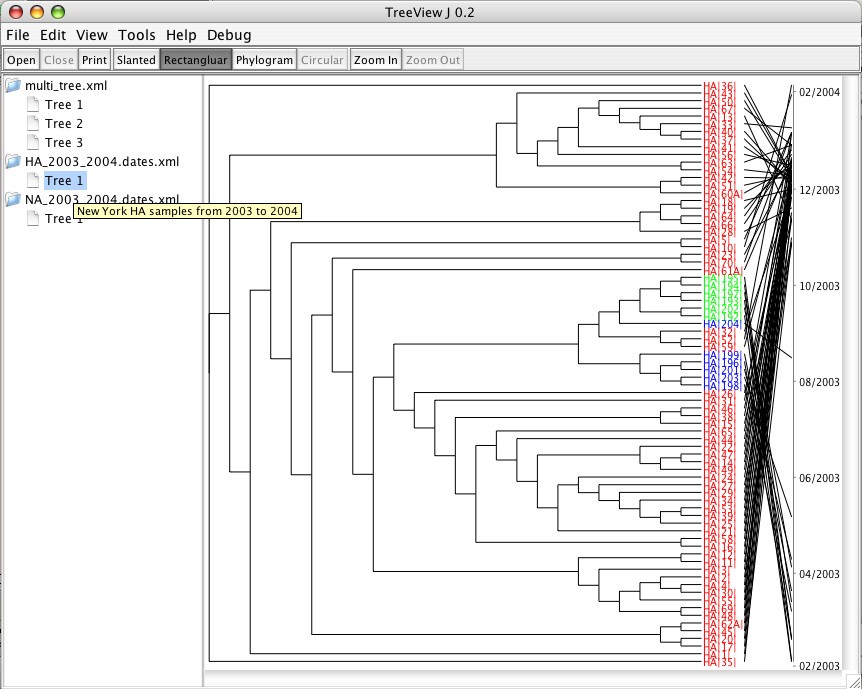Click the NA_2003_2004.dates.xml folder icon

tap(13, 200)
